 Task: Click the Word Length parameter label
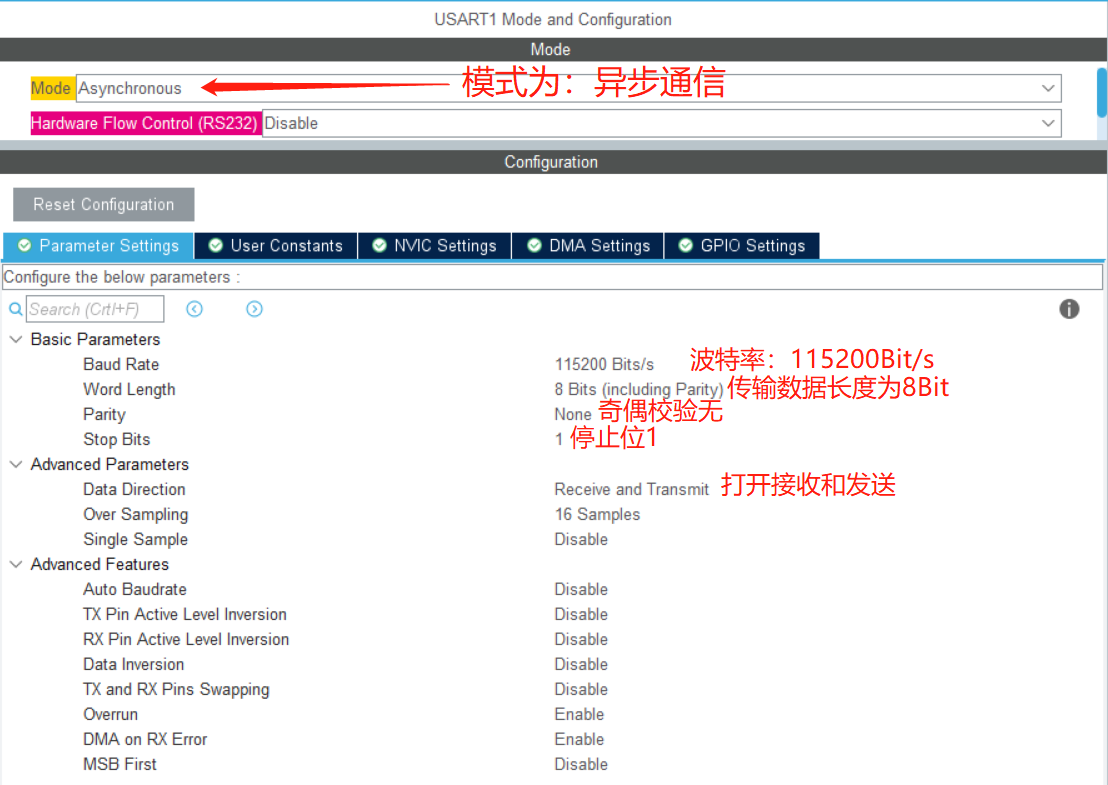tap(129, 389)
